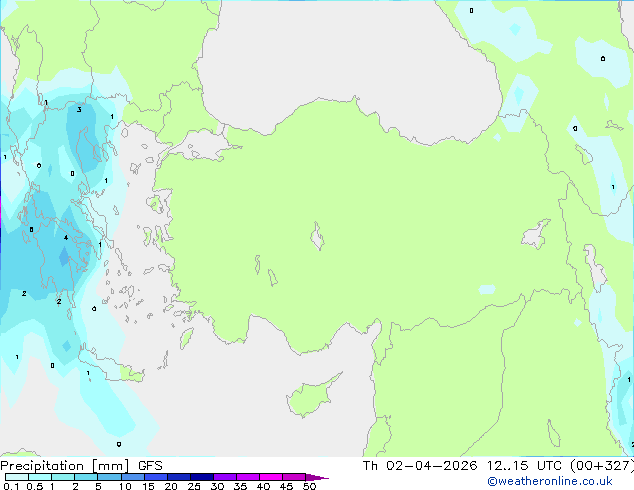The width and height of the screenshot is (634, 490).
Task: Click the 40–45 mm magenta legend swatch
Action: coord(271,477)
